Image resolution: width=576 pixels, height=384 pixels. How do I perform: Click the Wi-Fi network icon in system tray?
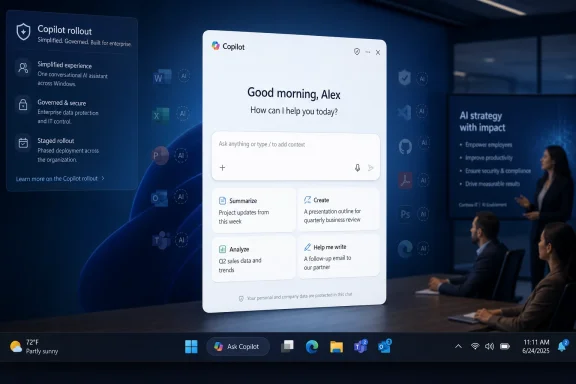pyautogui.click(x=475, y=346)
